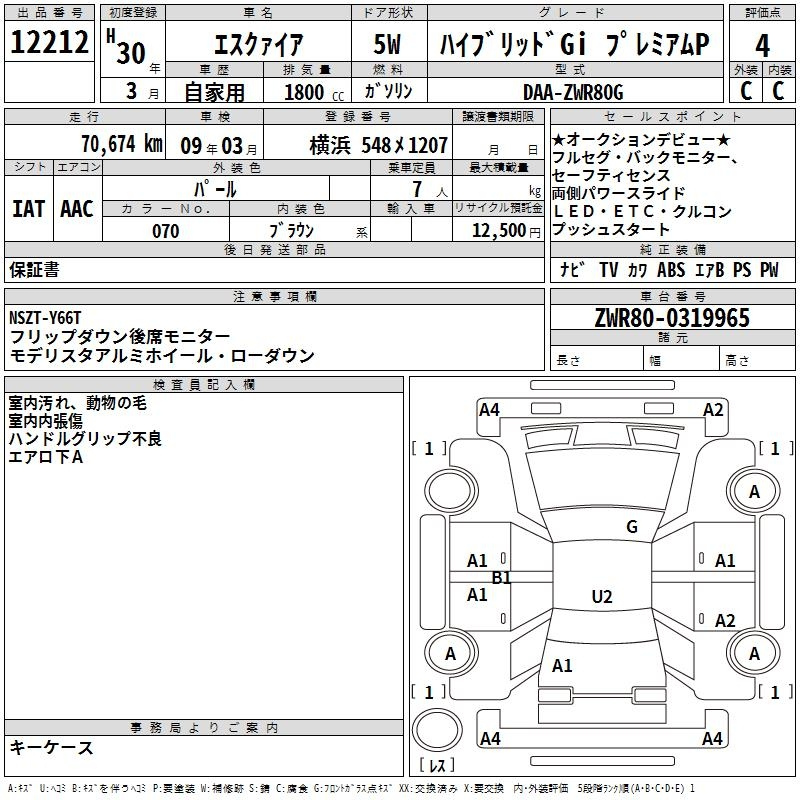Click exterior color パール
Screen dimensions: 800x800
tap(215, 189)
